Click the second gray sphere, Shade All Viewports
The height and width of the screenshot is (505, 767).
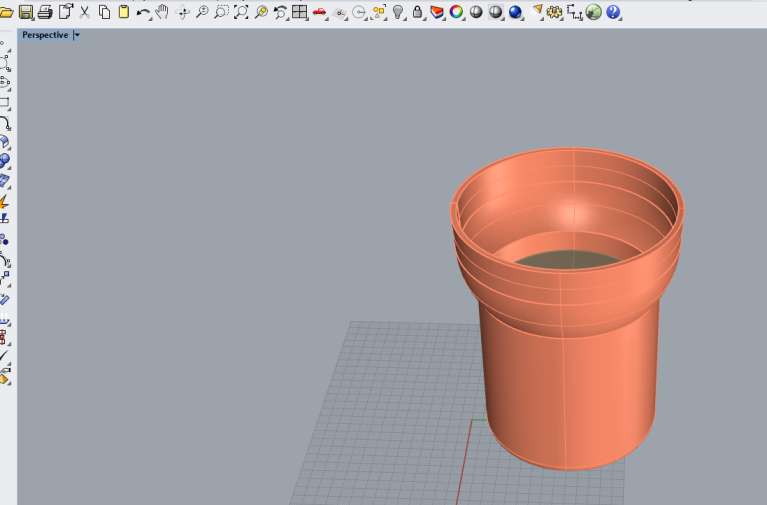tap(496, 12)
